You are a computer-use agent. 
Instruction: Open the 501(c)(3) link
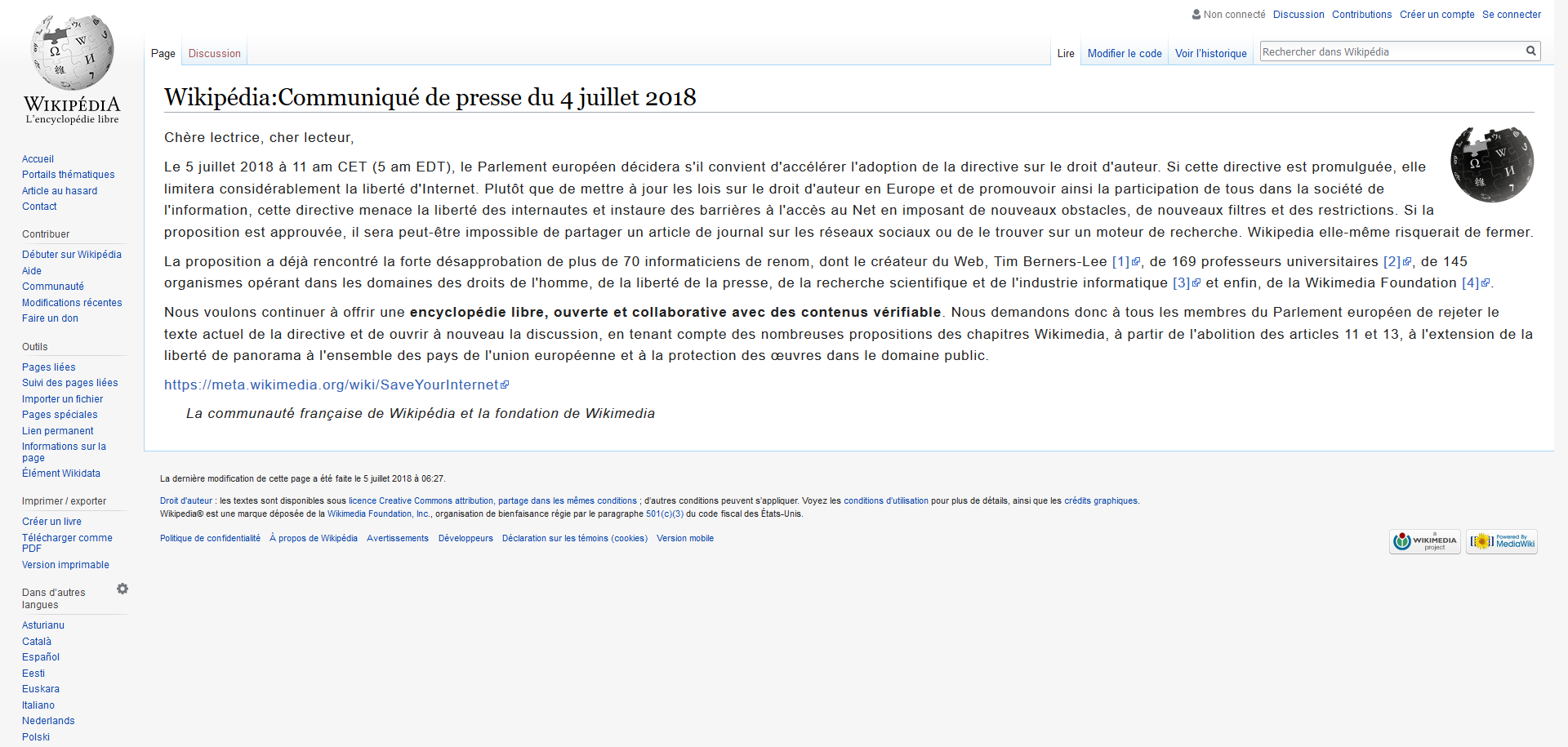click(665, 514)
